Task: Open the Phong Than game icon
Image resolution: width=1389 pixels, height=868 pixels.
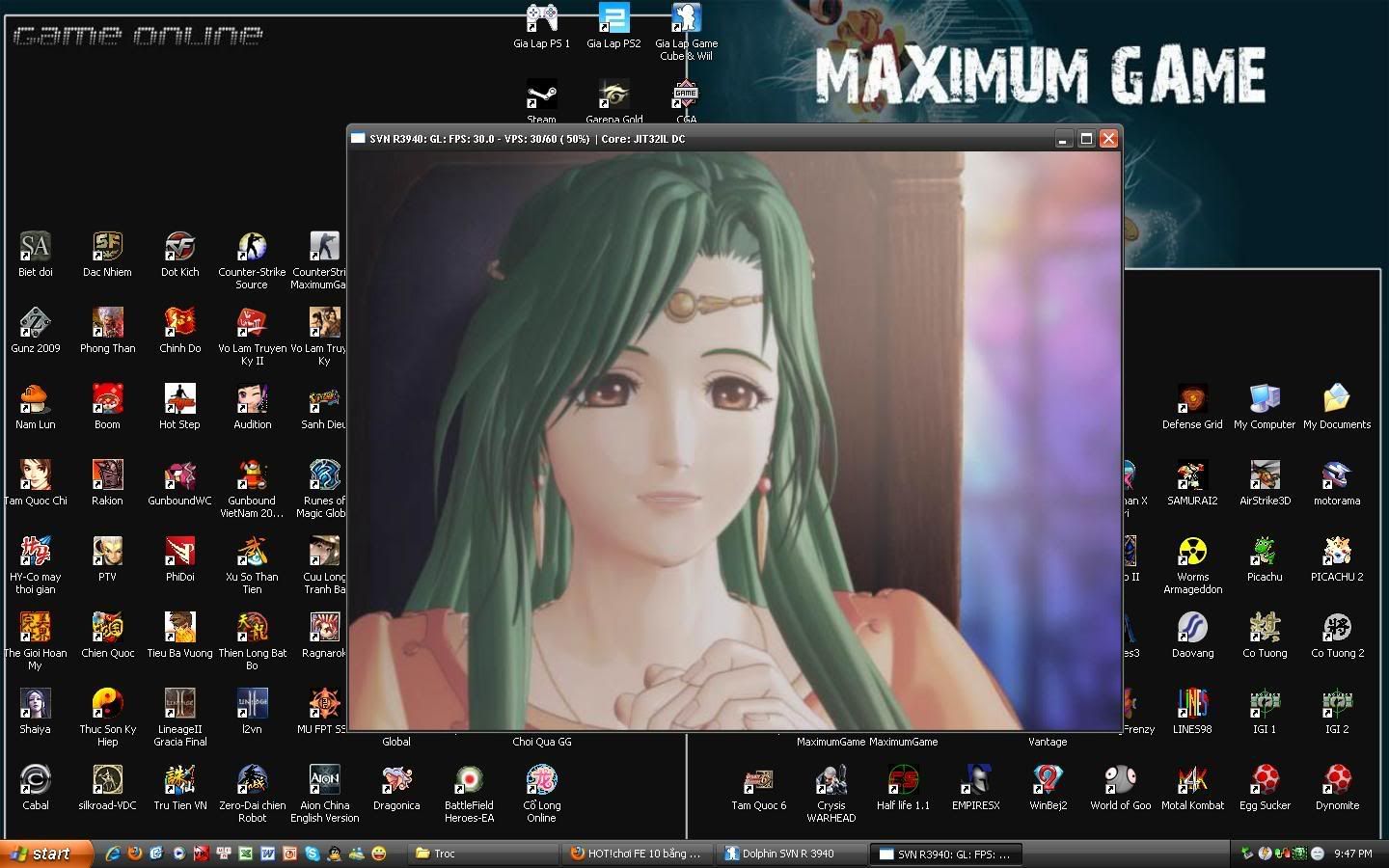Action: [107, 323]
